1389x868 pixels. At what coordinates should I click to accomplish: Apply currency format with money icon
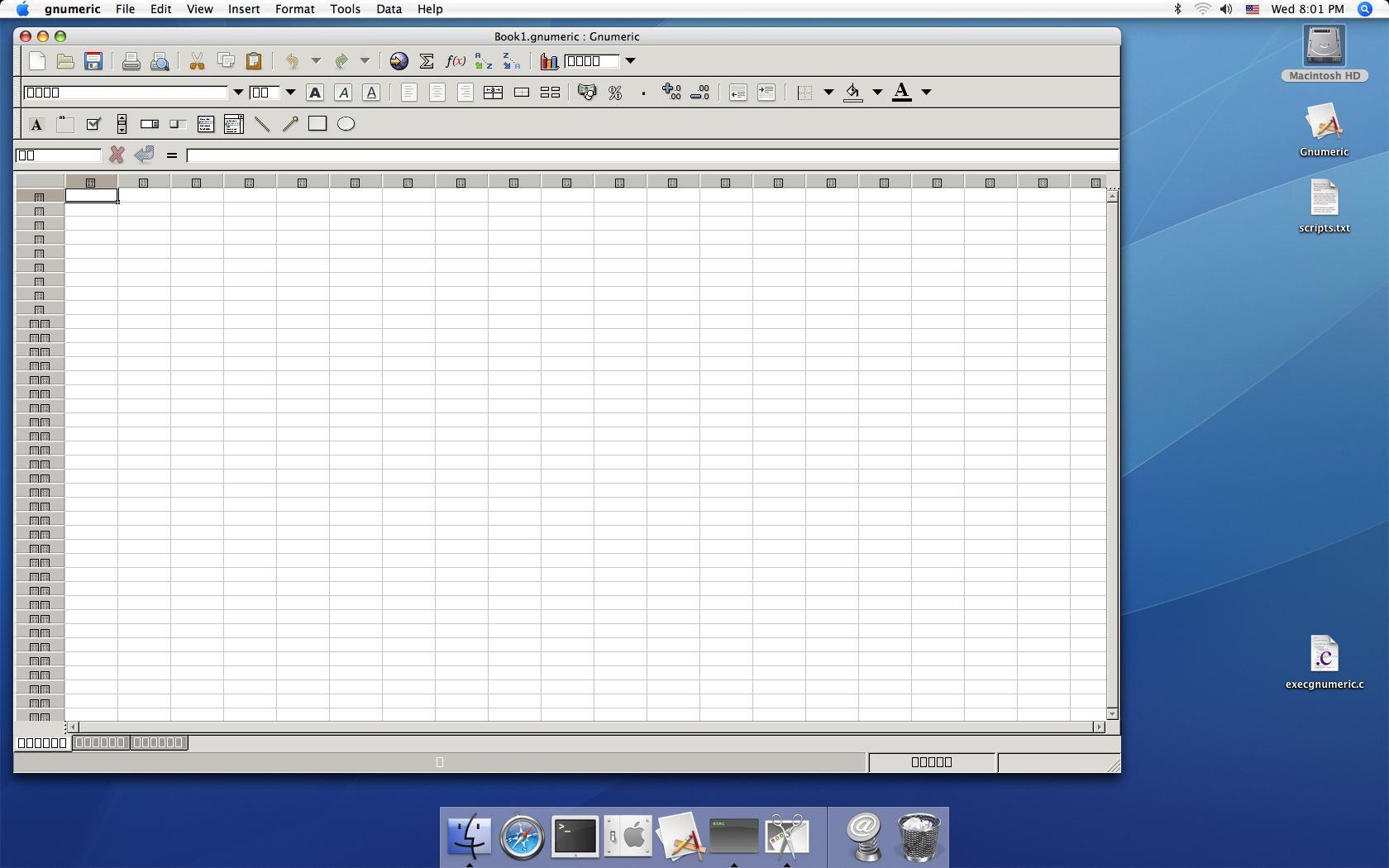(587, 93)
